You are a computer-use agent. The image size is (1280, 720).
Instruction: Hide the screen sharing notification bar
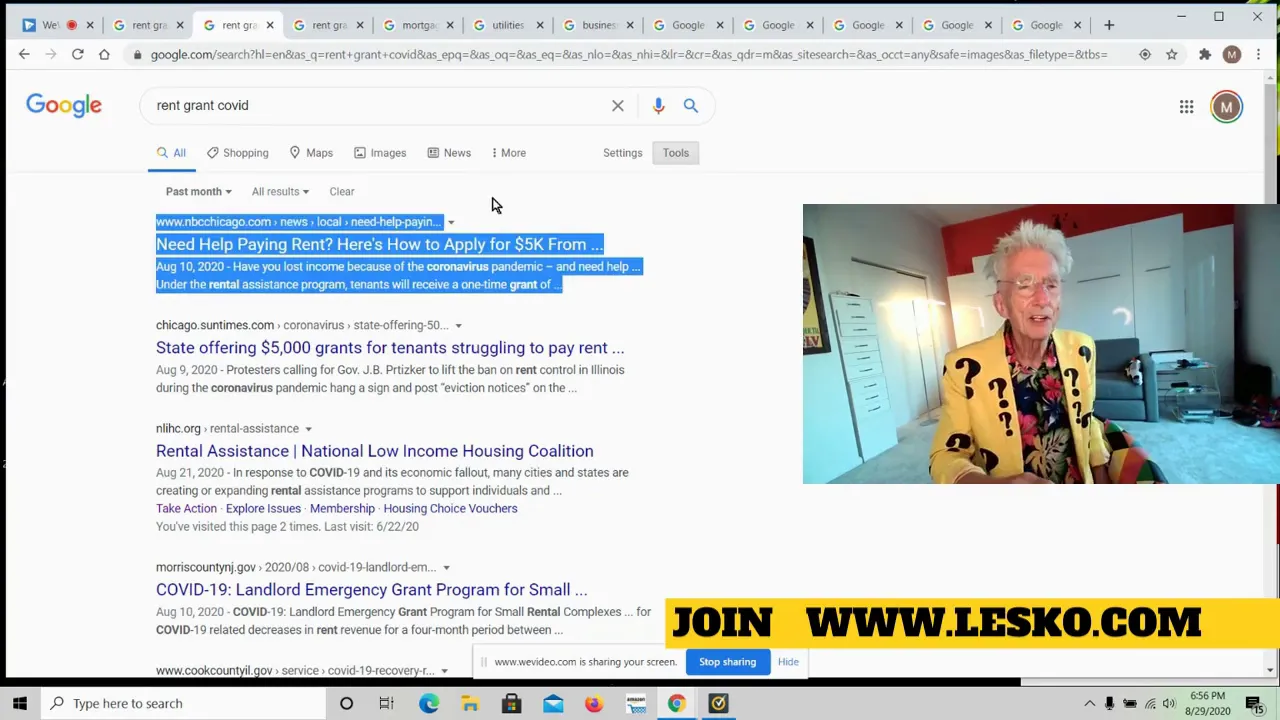click(x=788, y=662)
